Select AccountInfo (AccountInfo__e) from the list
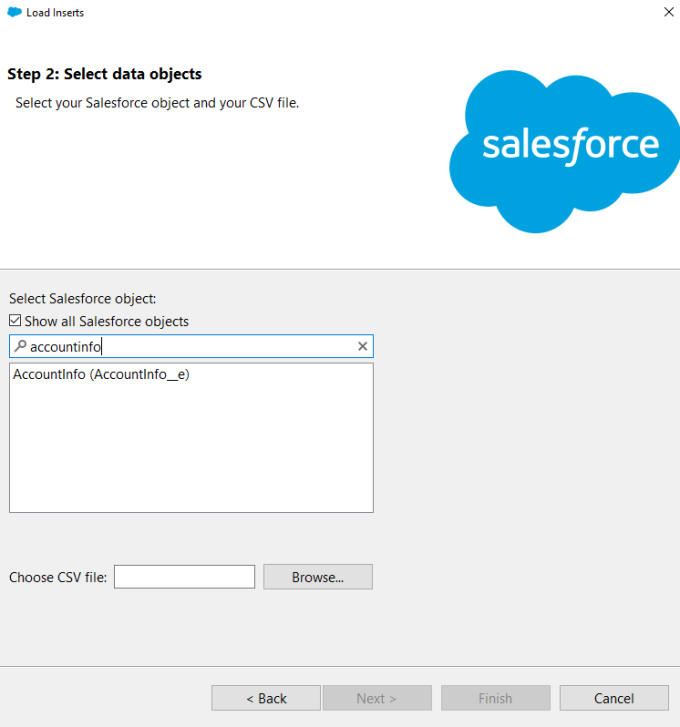 coord(101,375)
